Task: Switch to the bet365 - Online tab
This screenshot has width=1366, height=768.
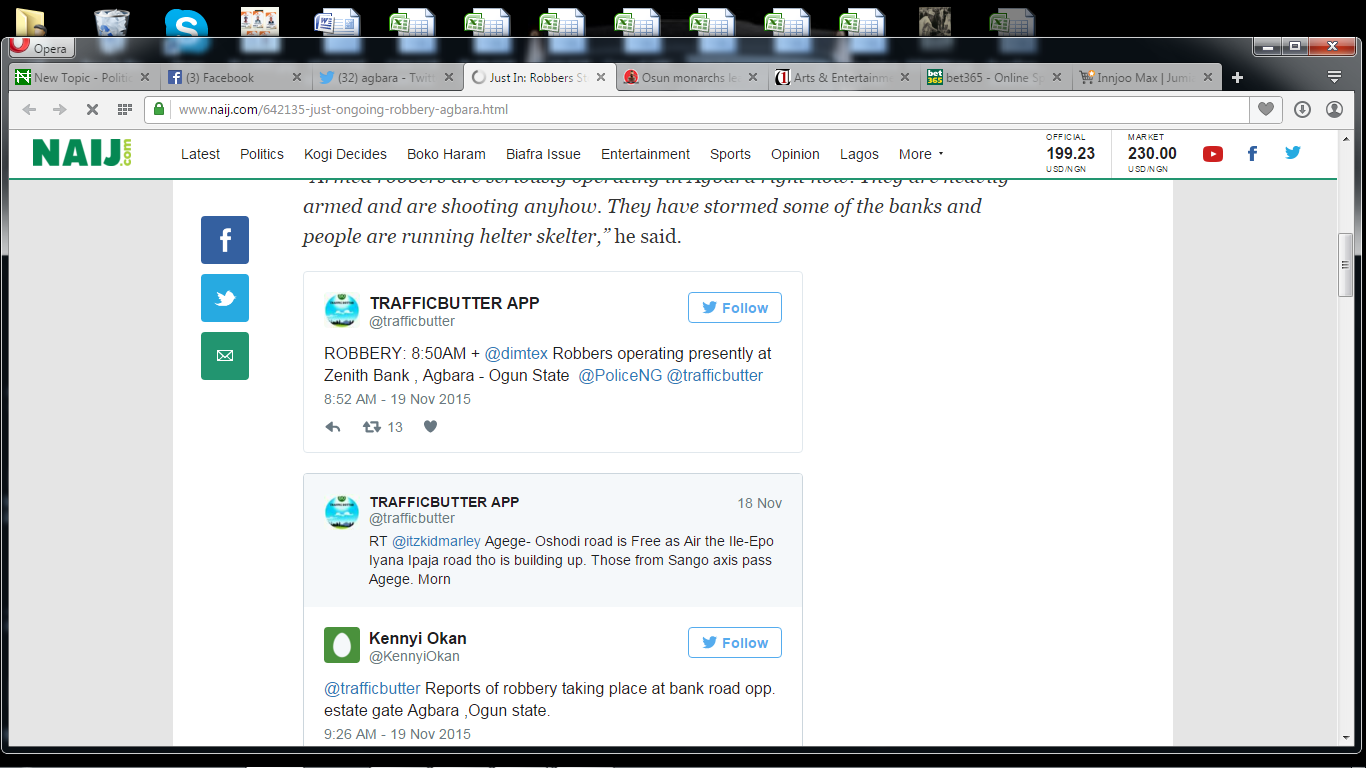Action: click(x=994, y=78)
